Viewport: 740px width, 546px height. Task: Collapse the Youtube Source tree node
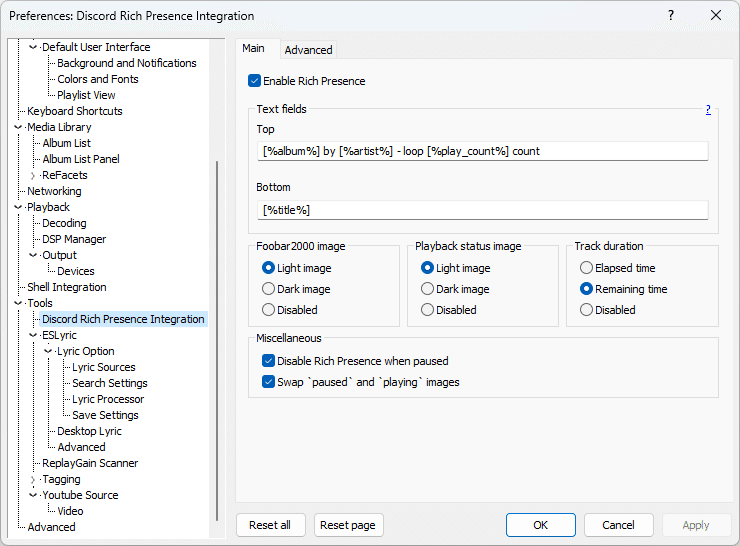[x=33, y=495]
